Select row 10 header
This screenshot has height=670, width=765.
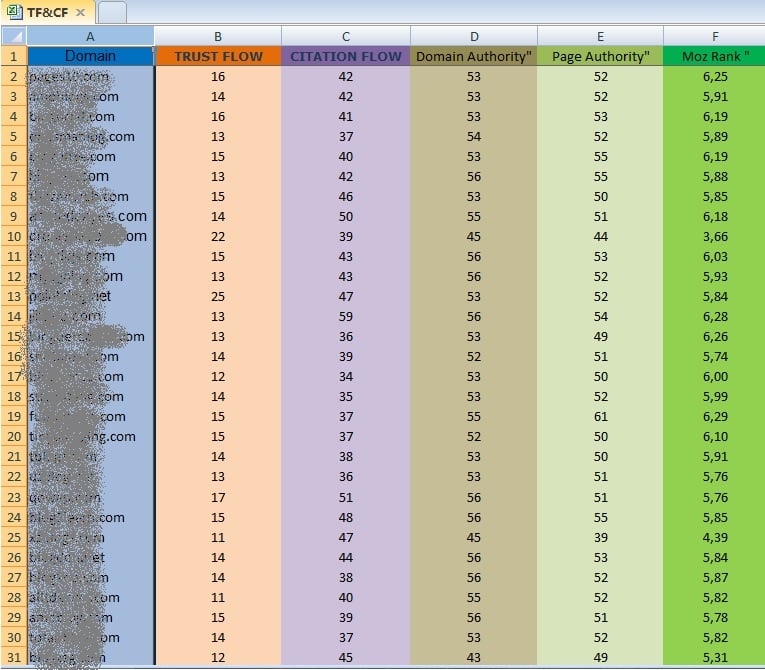13,236
